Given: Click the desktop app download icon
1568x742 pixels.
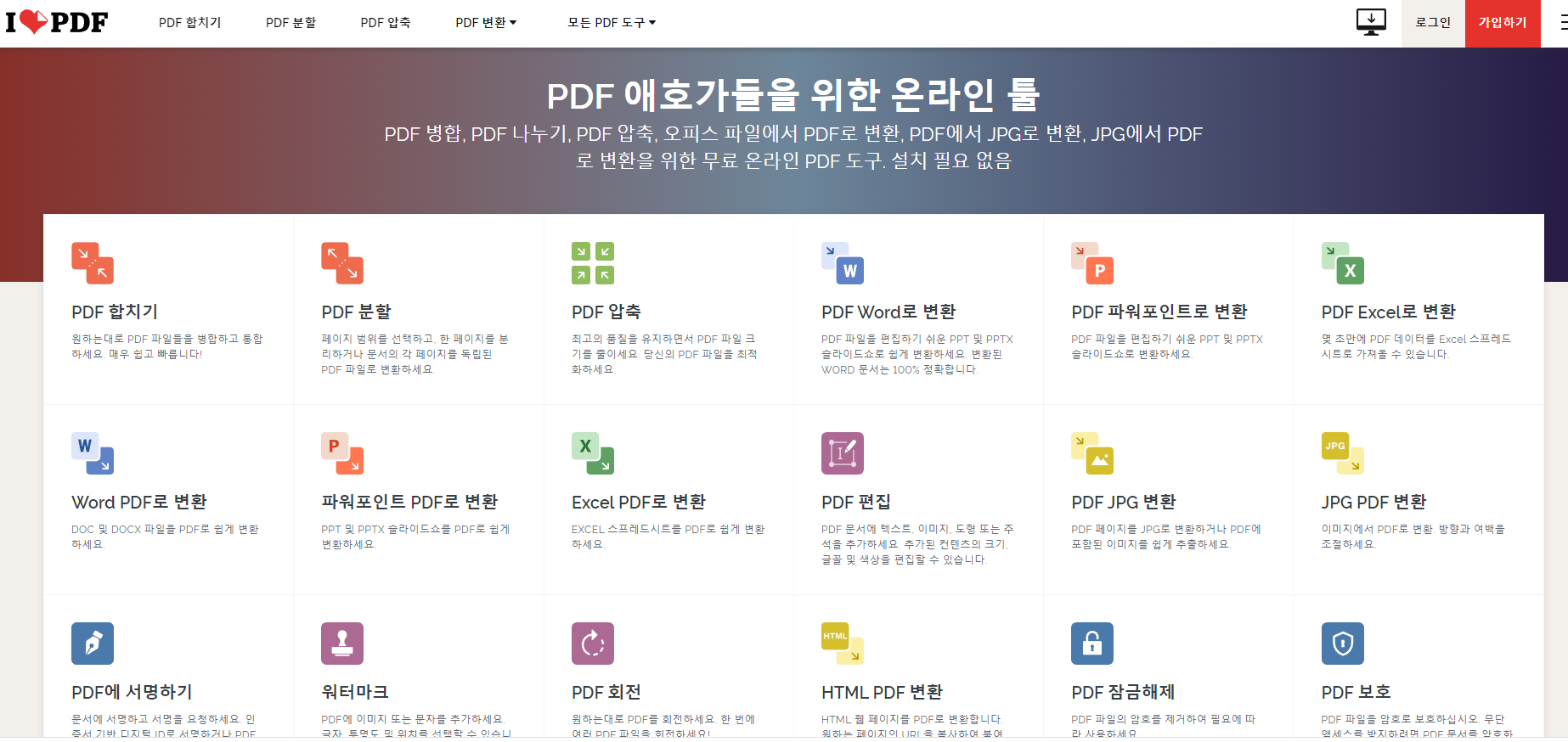Looking at the screenshot, I should click(x=1371, y=22).
